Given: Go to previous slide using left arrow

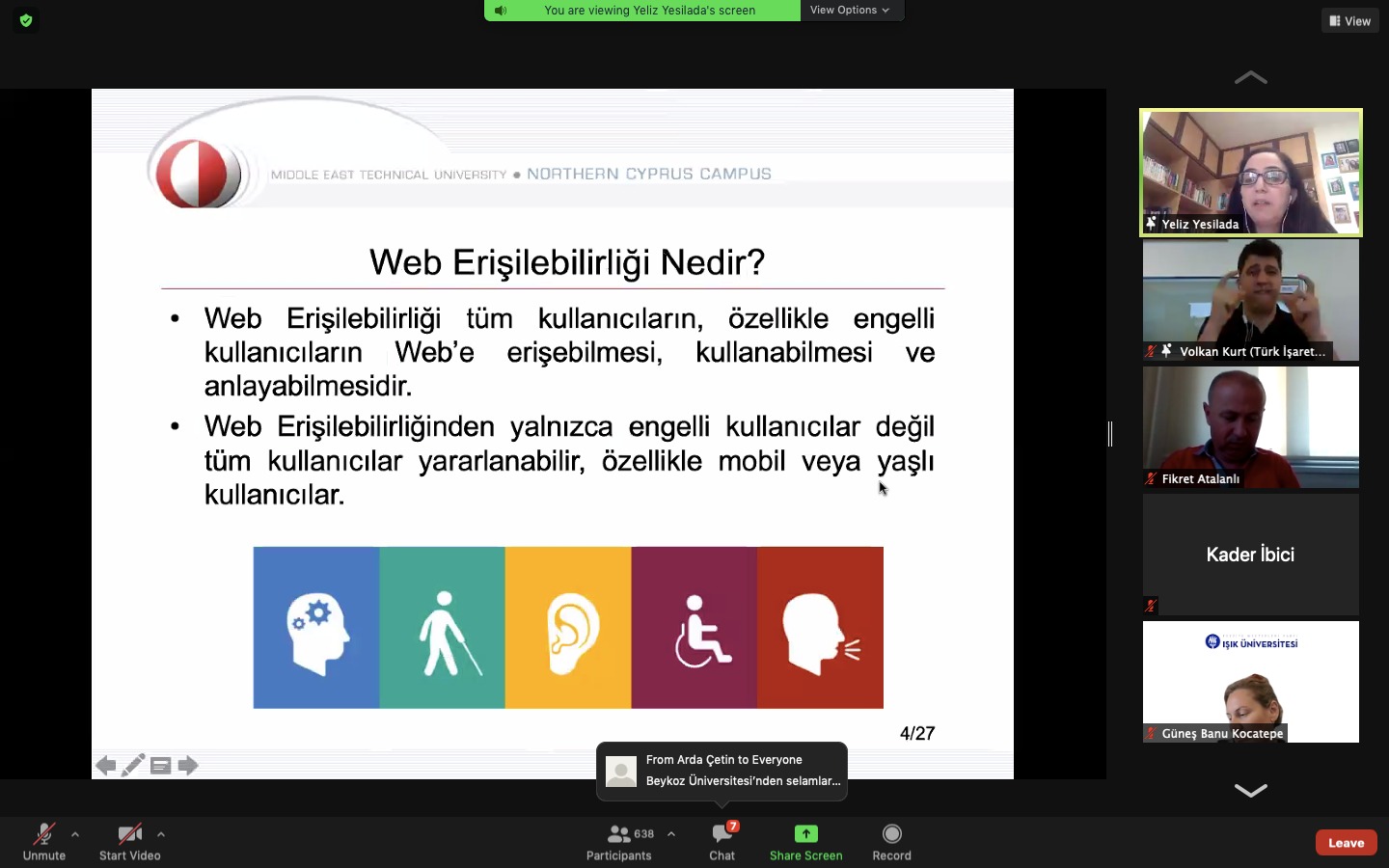Looking at the screenshot, I should pos(105,766).
